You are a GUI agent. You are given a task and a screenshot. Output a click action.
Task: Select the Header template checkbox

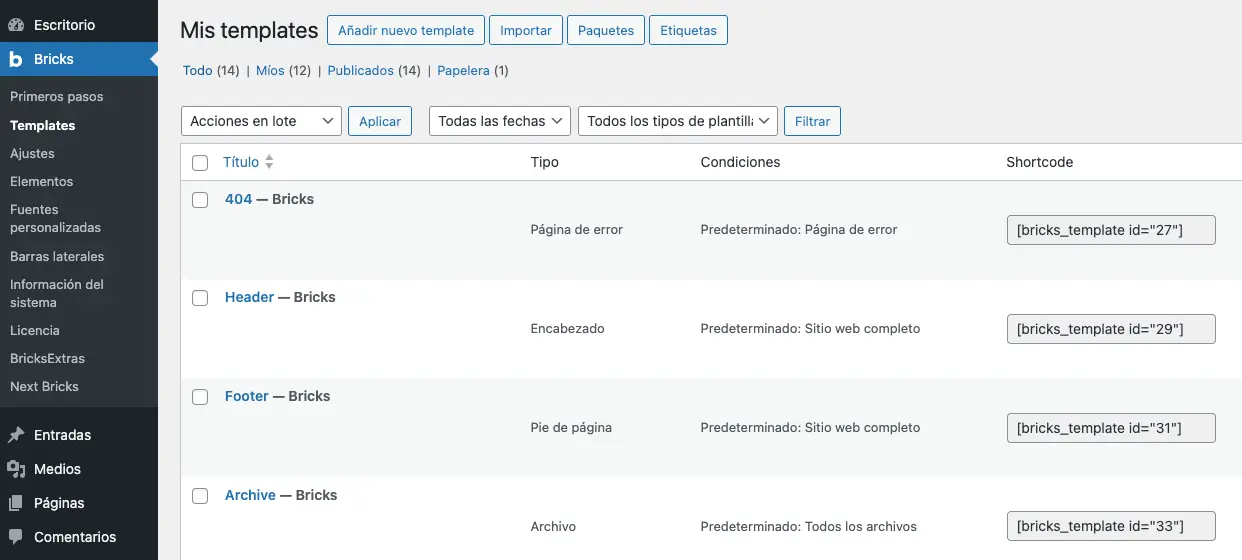point(200,298)
